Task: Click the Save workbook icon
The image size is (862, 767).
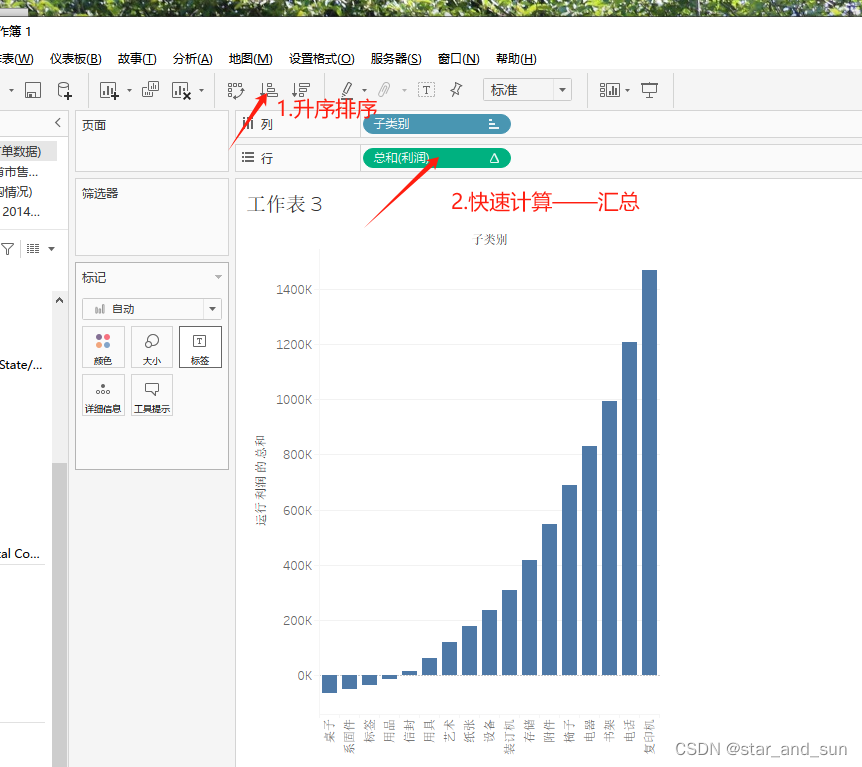Action: [x=33, y=90]
